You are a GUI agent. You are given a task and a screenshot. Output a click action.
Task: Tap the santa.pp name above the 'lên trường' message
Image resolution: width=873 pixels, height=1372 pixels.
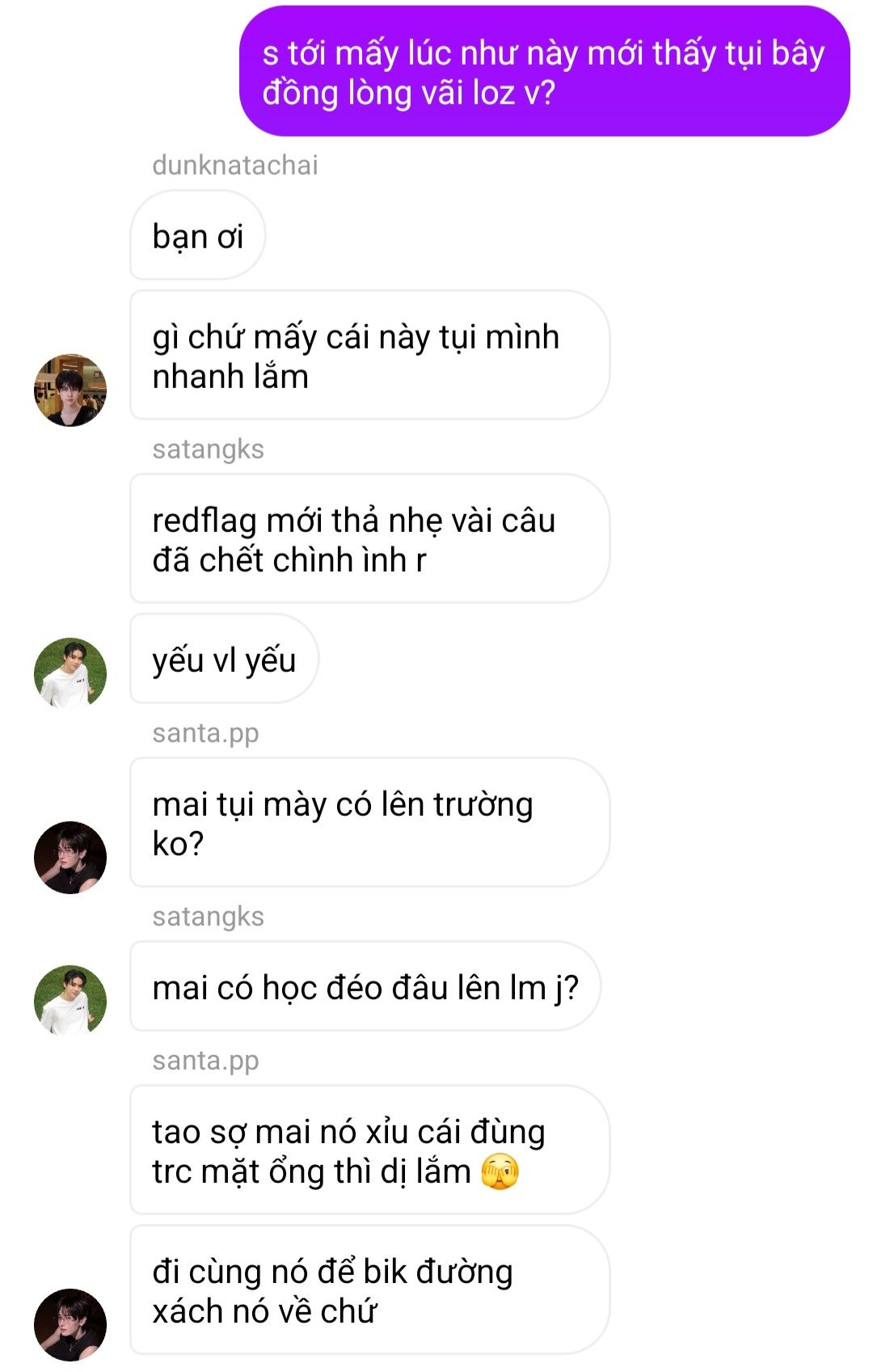pyautogui.click(x=206, y=733)
